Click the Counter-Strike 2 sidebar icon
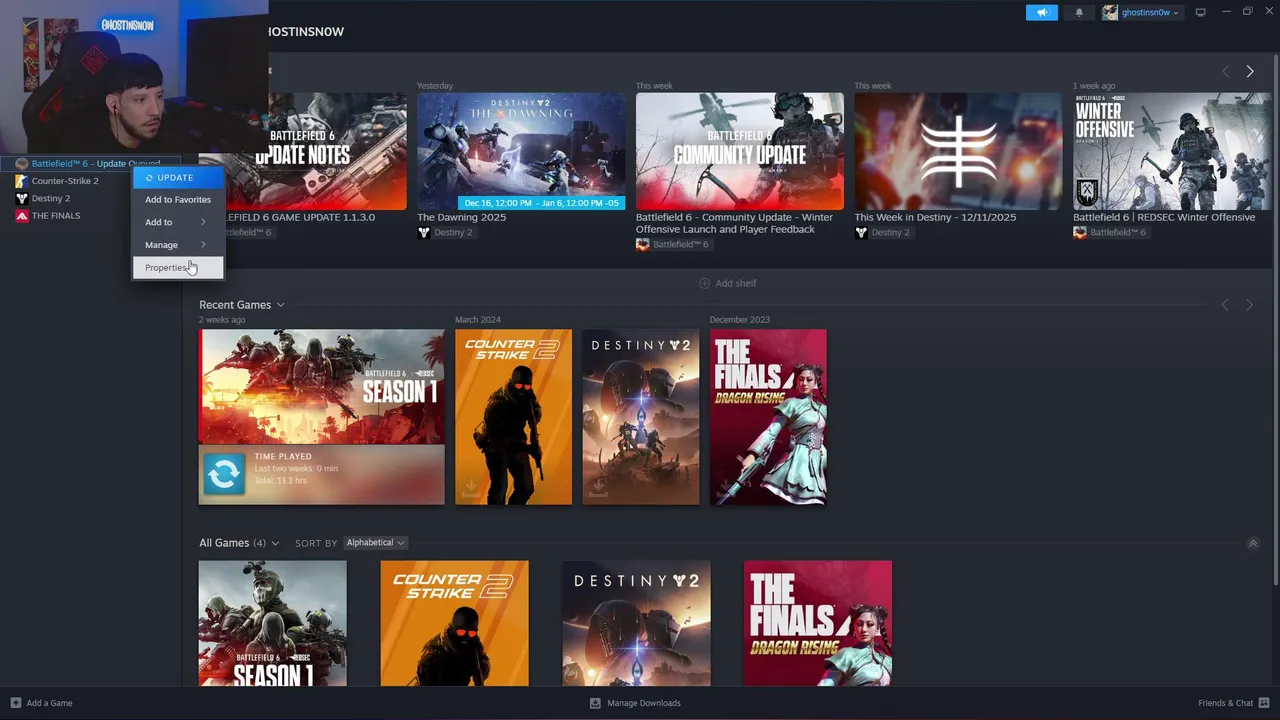This screenshot has width=1280, height=720. (x=22, y=181)
